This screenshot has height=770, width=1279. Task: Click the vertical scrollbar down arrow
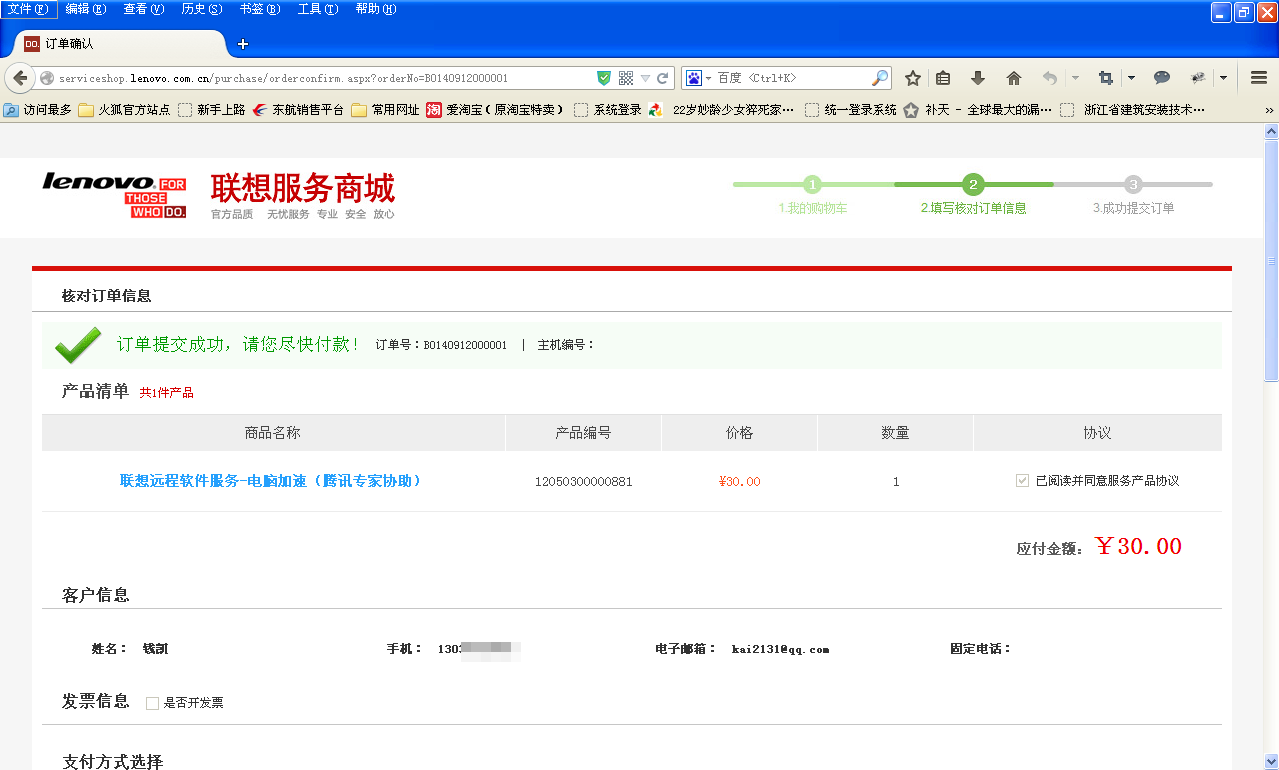tap(1271, 761)
